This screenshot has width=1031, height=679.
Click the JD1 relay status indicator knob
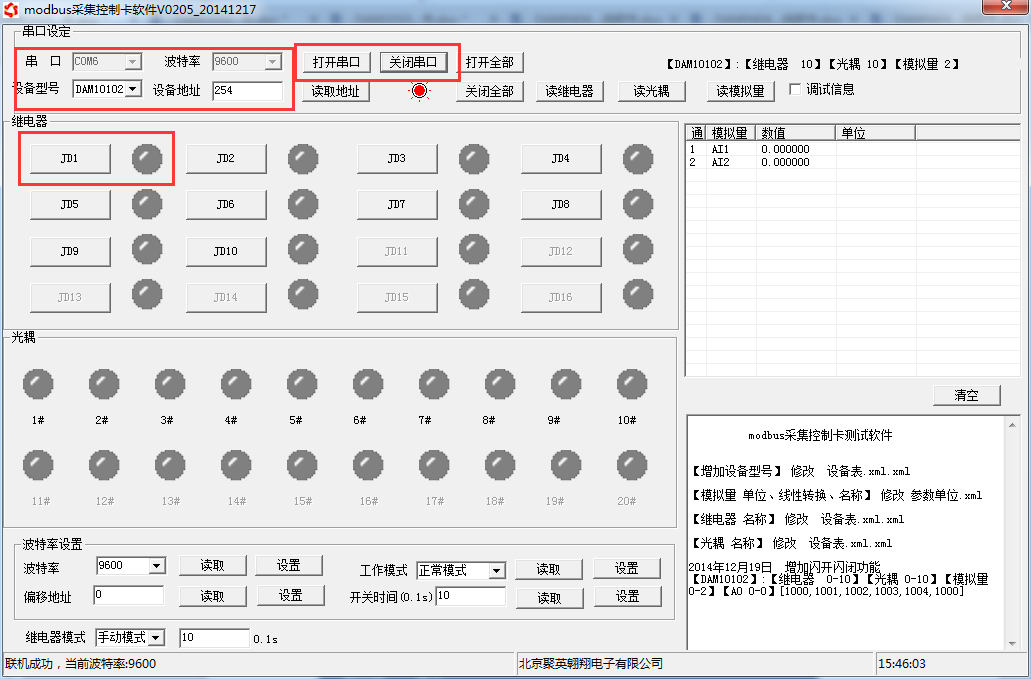[x=147, y=158]
